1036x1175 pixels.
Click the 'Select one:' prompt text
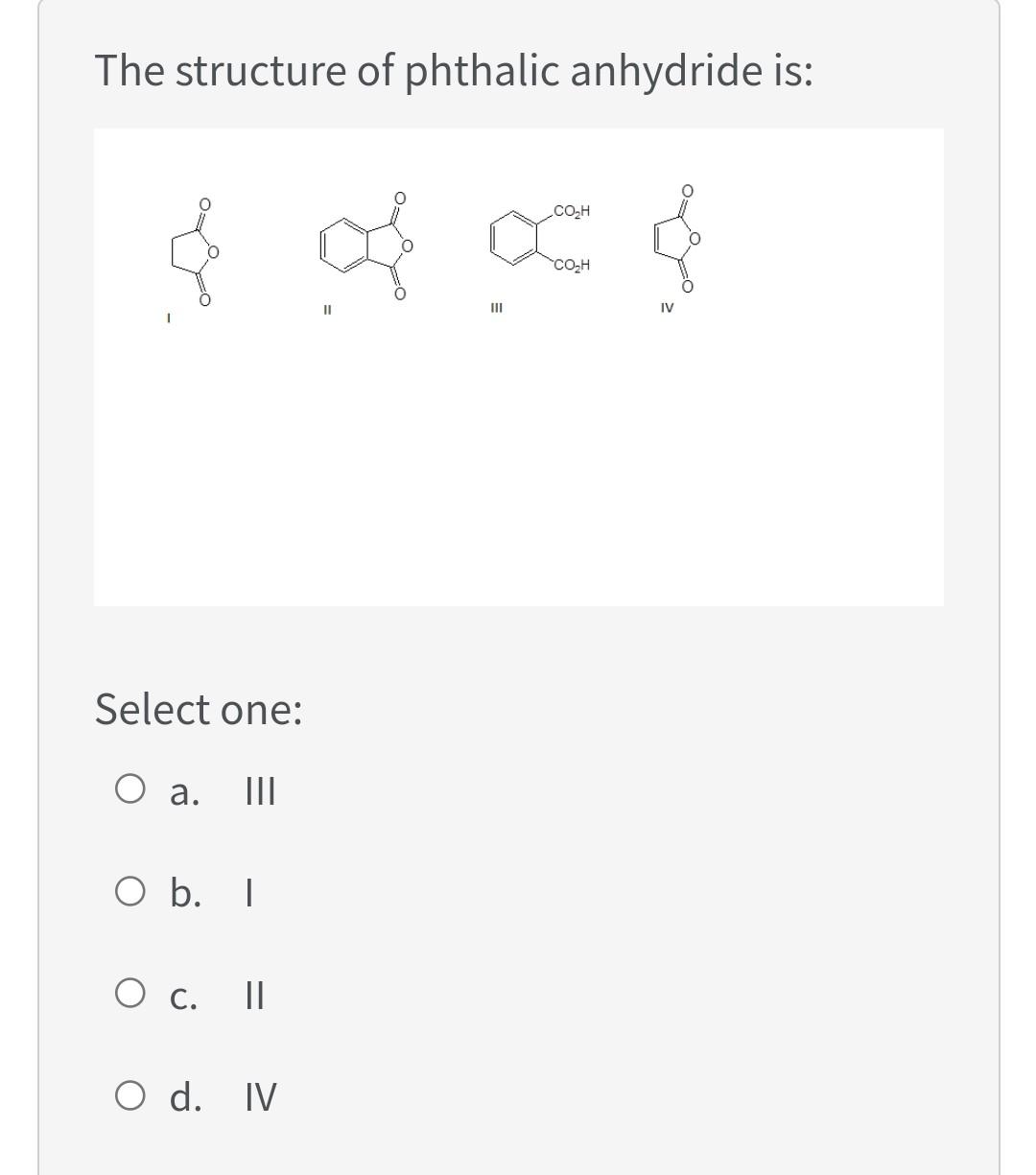click(199, 710)
